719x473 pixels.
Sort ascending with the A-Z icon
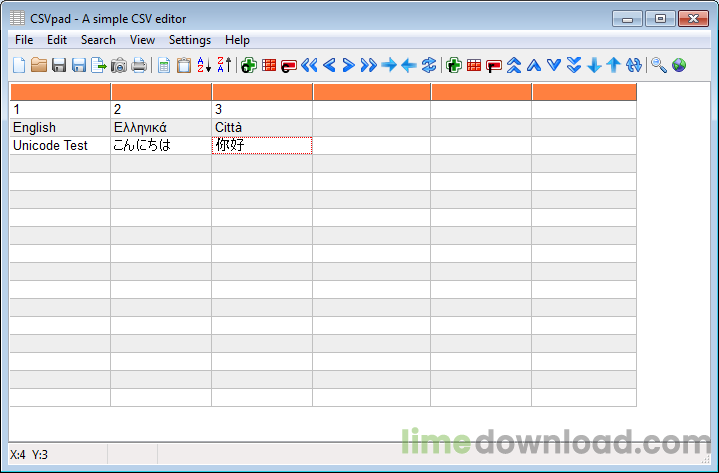click(x=204, y=66)
